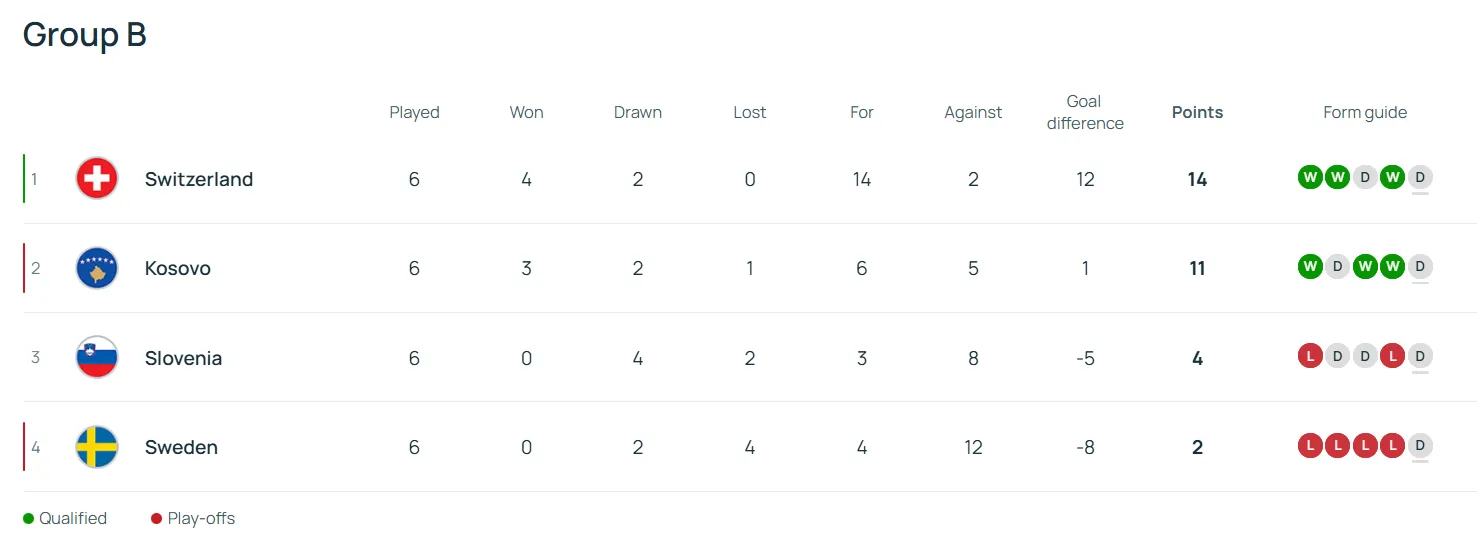Open the Kosovo team link
Image resolution: width=1477 pixels, height=546 pixels.
[x=178, y=268]
